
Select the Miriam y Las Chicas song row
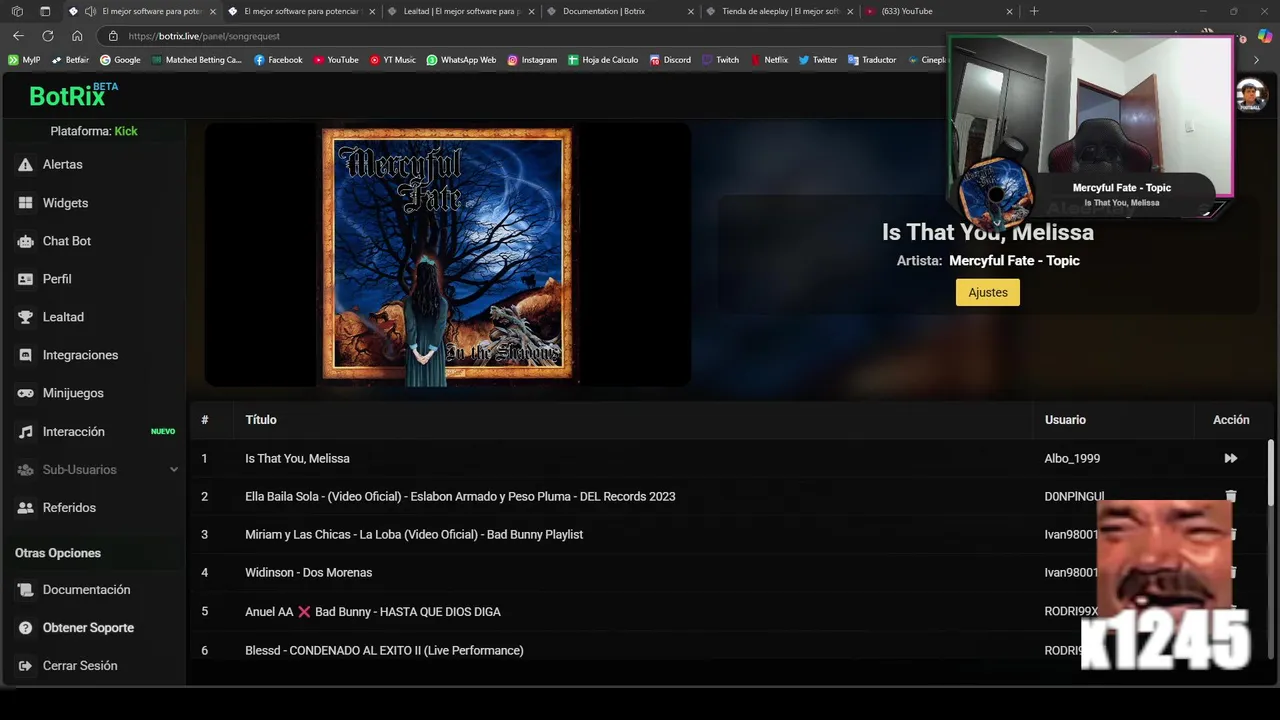coord(730,535)
